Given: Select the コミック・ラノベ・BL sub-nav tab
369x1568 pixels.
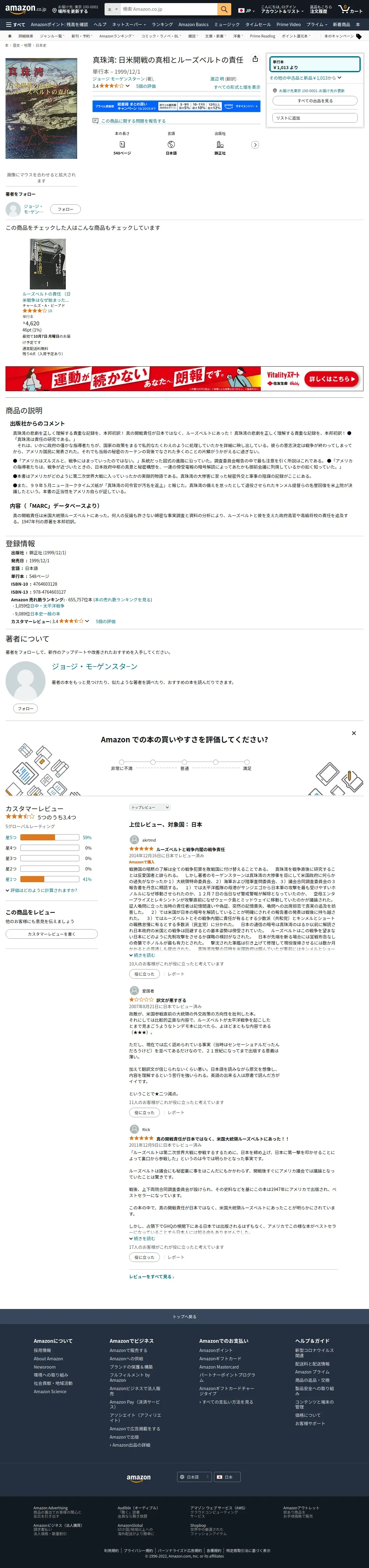Looking at the screenshot, I should [161, 36].
